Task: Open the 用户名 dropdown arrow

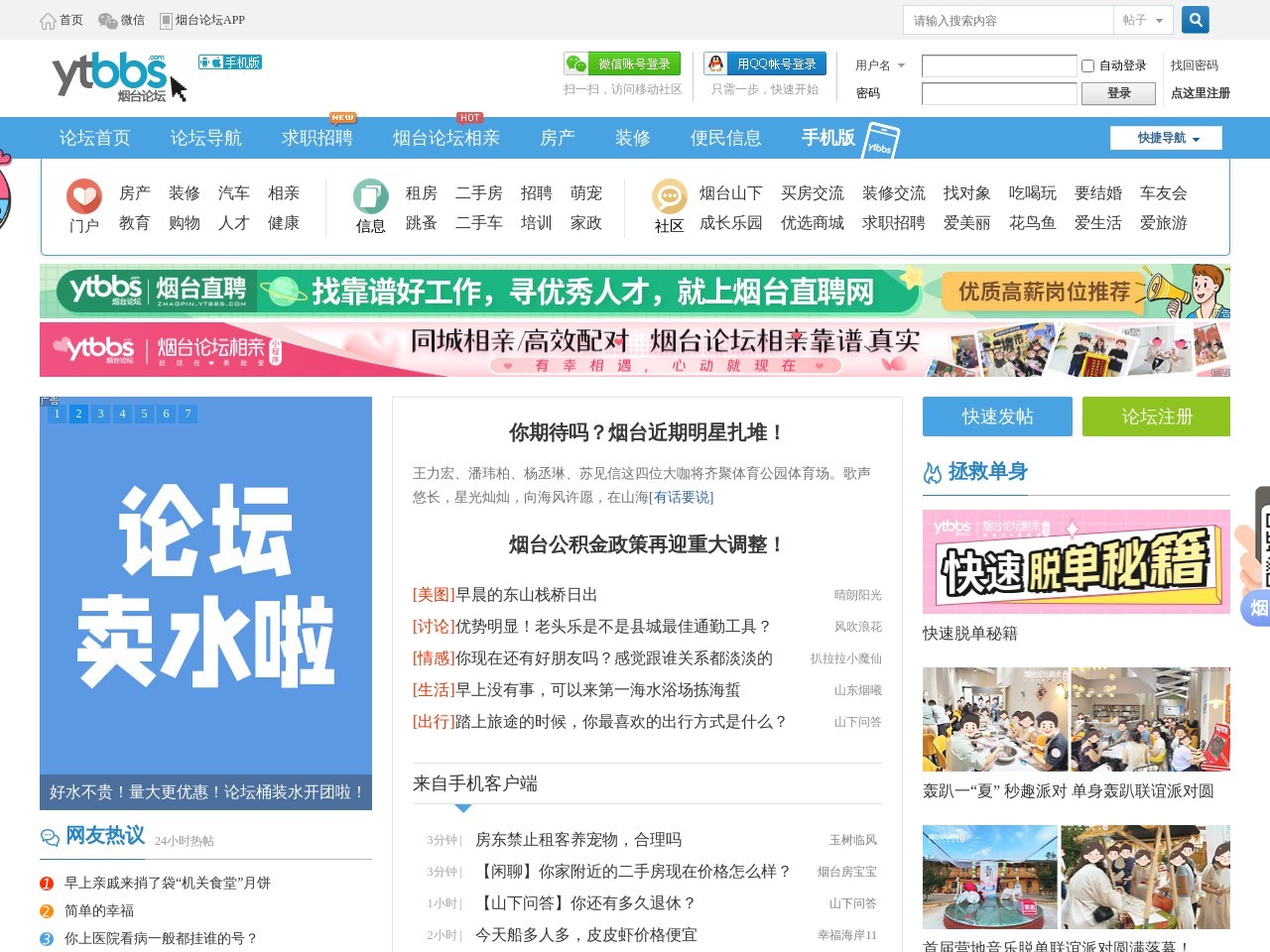Action: [x=901, y=65]
